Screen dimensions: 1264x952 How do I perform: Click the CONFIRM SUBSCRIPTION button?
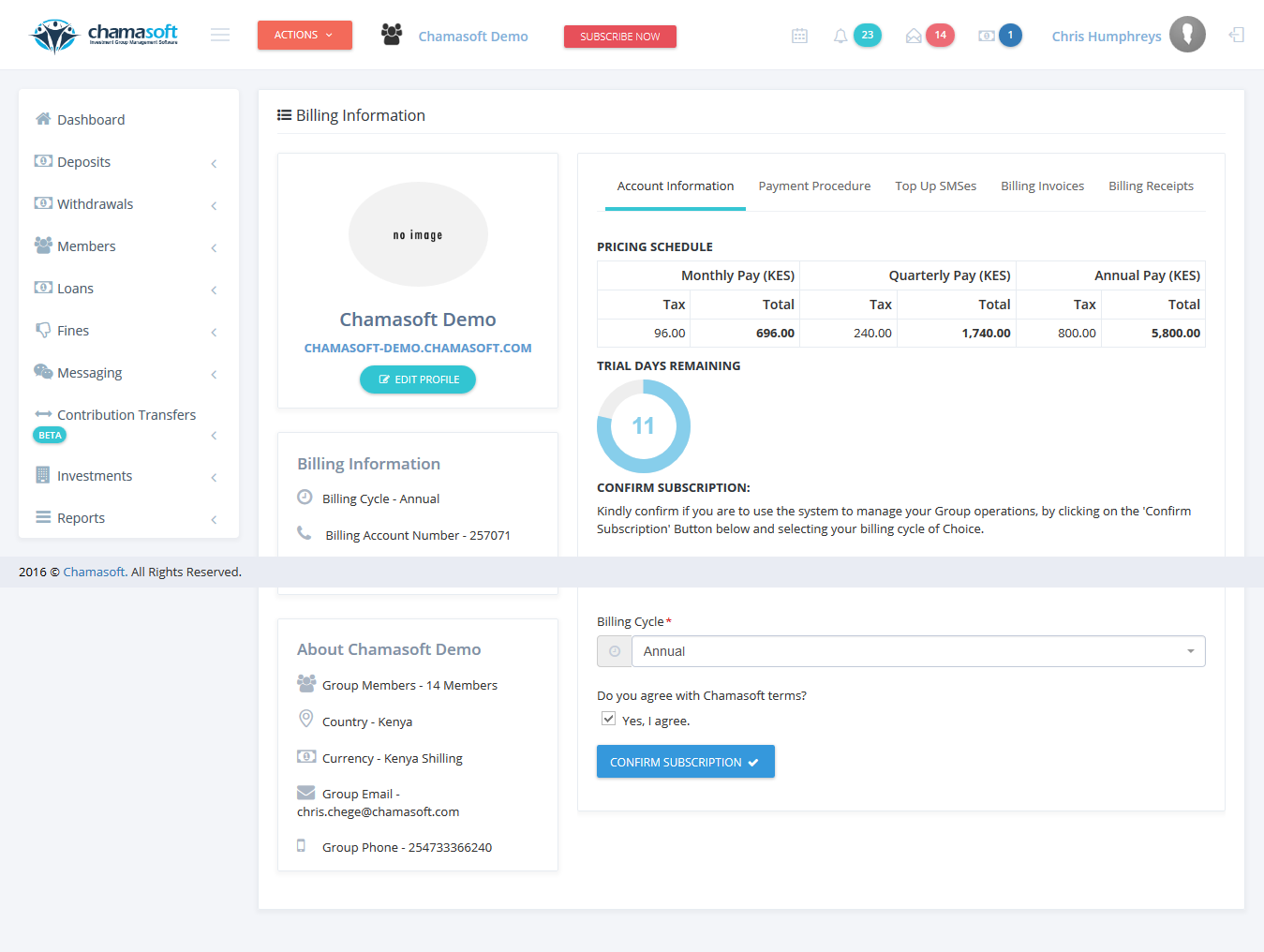[x=686, y=762]
